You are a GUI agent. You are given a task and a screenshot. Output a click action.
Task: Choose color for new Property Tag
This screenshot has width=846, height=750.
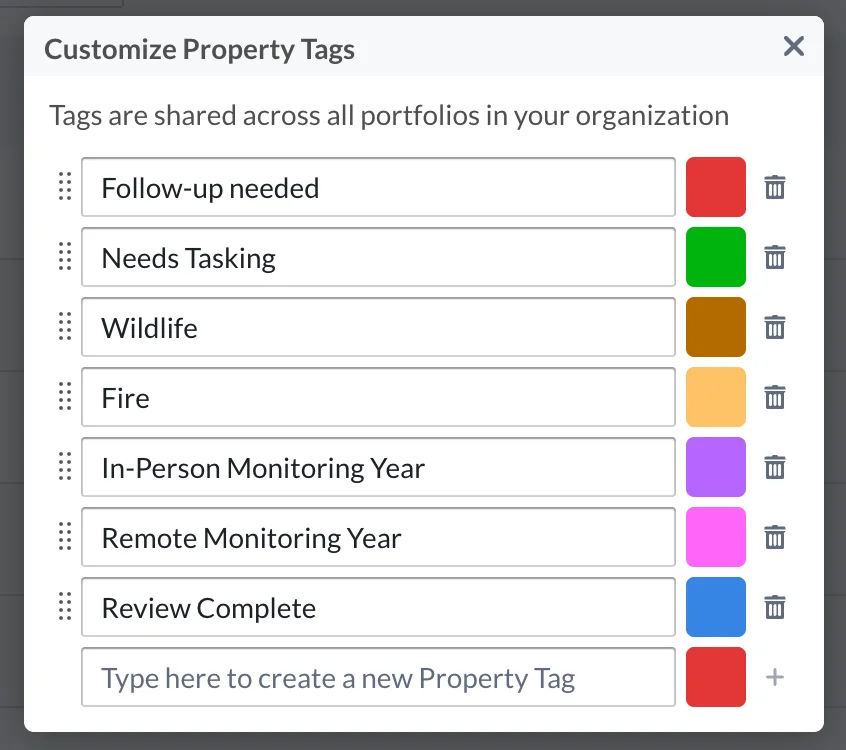tap(715, 677)
